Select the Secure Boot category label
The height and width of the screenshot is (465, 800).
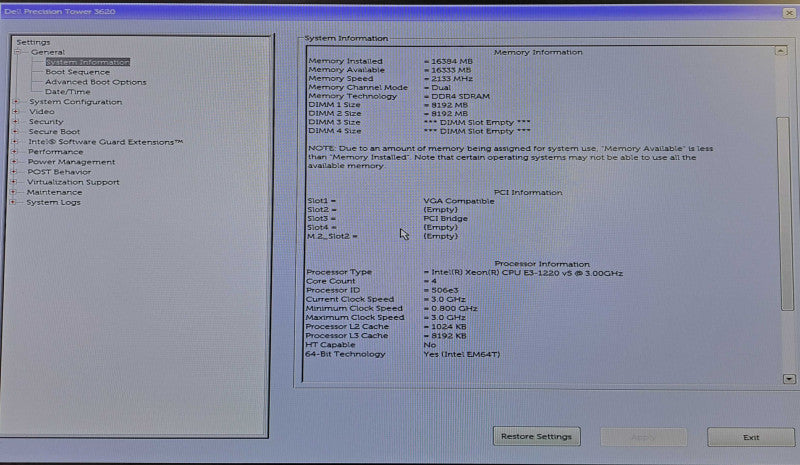54,132
